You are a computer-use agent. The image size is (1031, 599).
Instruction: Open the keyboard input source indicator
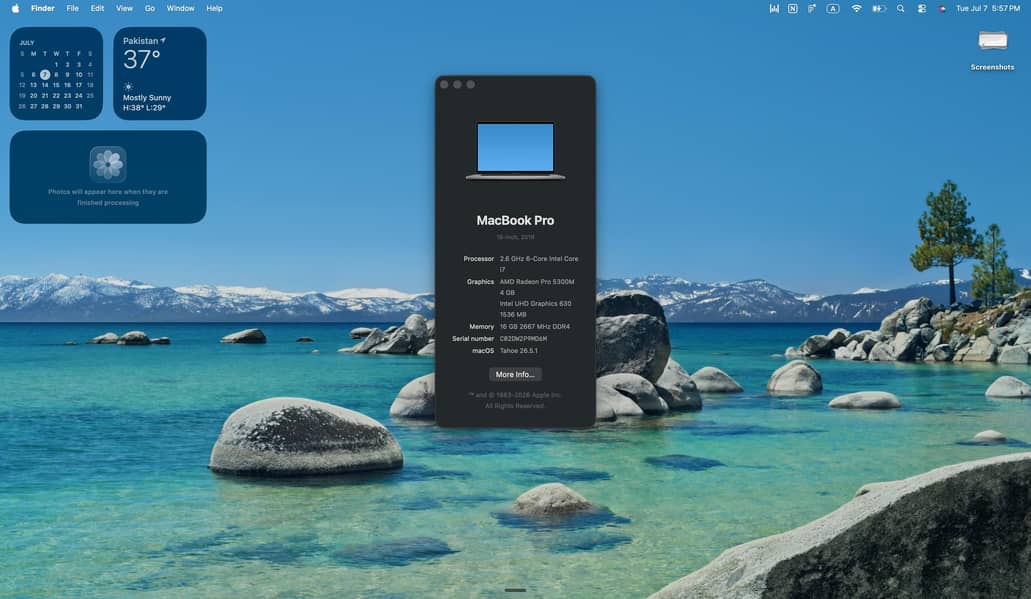[832, 9]
